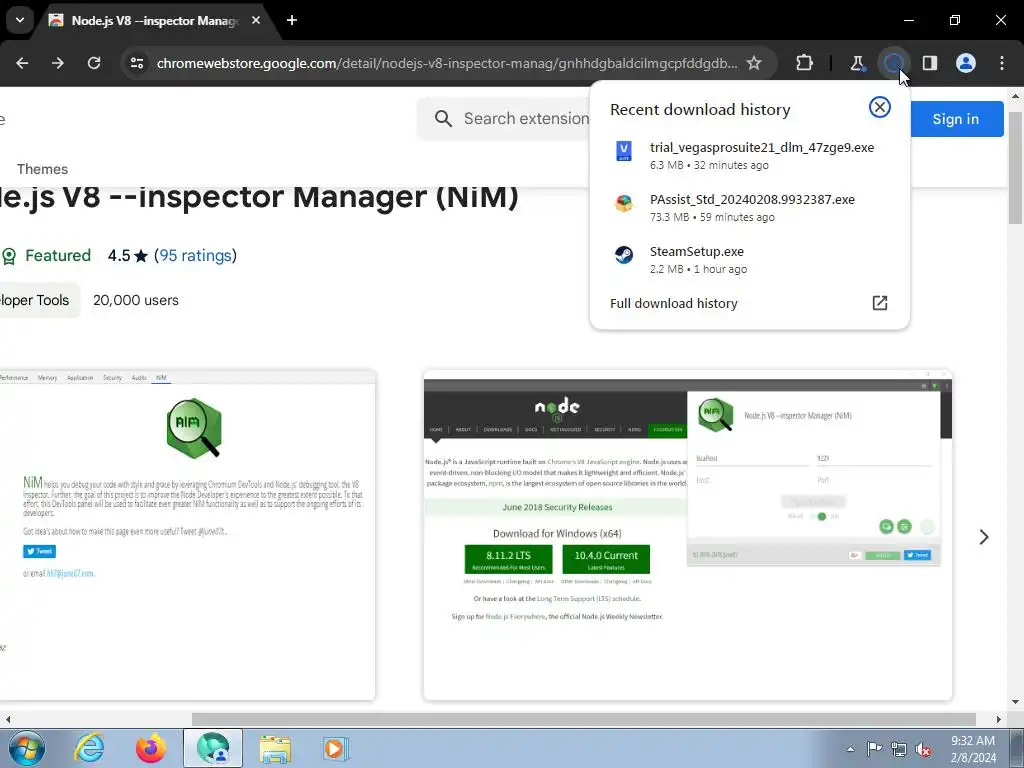Image resolution: width=1024 pixels, height=768 pixels.
Task: Click the scroll-left arrow on horizontal scrollbar
Action: (x=7, y=719)
